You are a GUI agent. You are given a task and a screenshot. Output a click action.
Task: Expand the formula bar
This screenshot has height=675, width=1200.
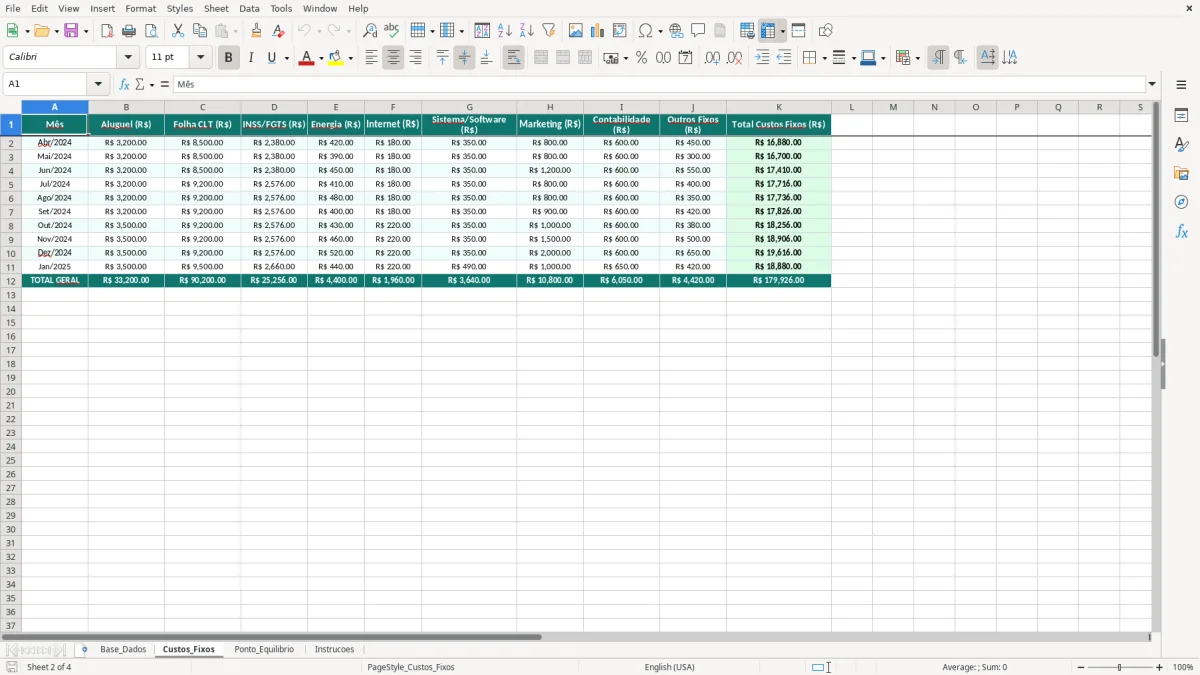click(1152, 84)
